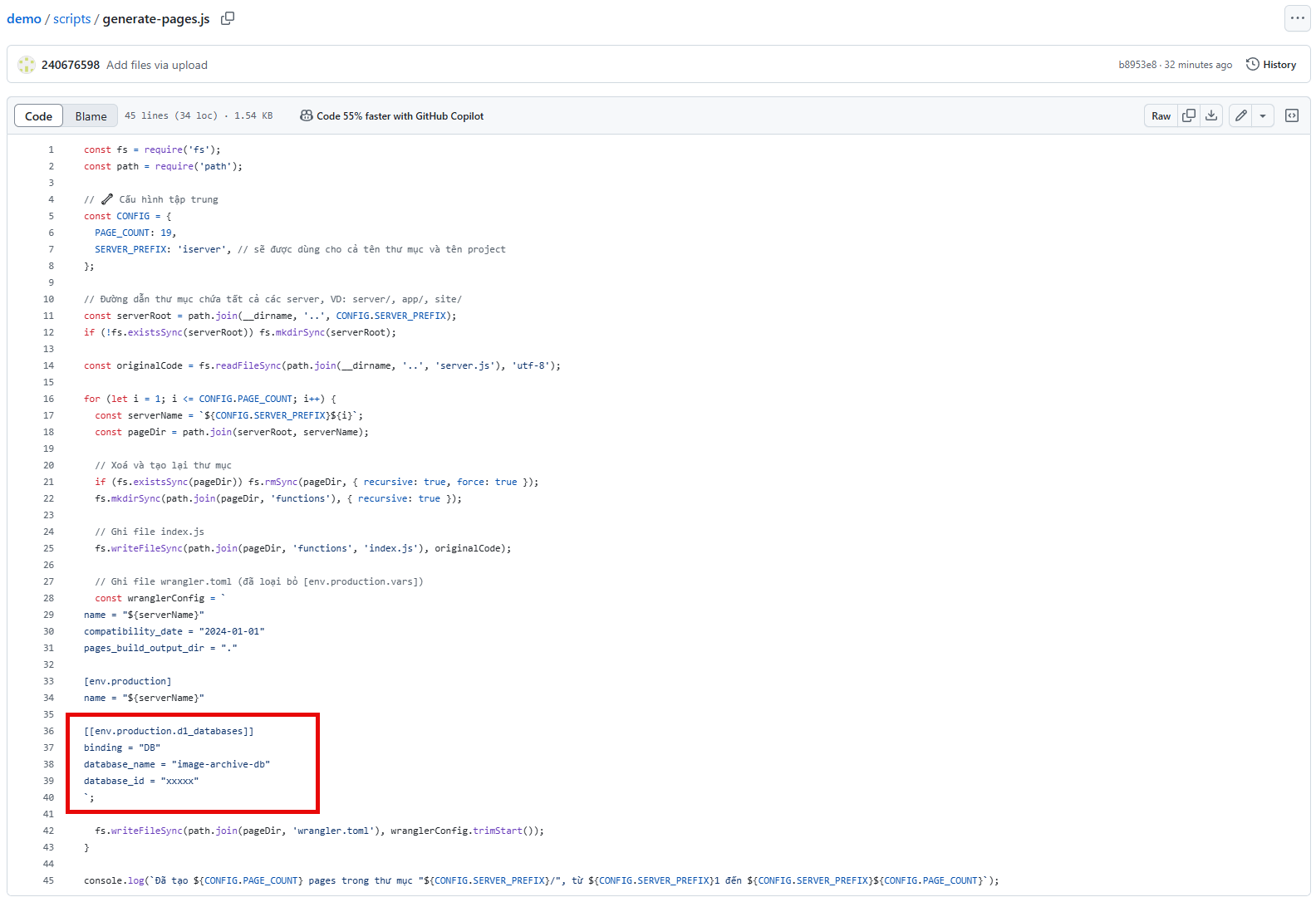Switch to the Blame view tab
The height and width of the screenshot is (902, 1316).
(x=91, y=115)
